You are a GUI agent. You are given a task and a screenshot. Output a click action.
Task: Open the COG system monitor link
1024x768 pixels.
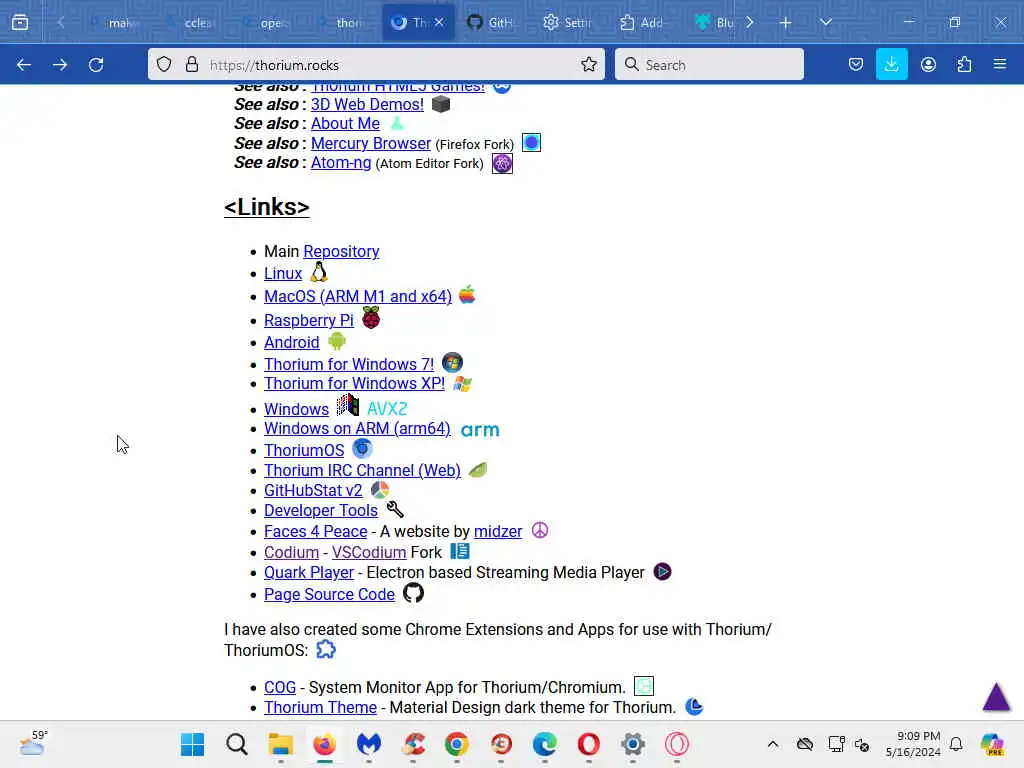[x=280, y=688]
